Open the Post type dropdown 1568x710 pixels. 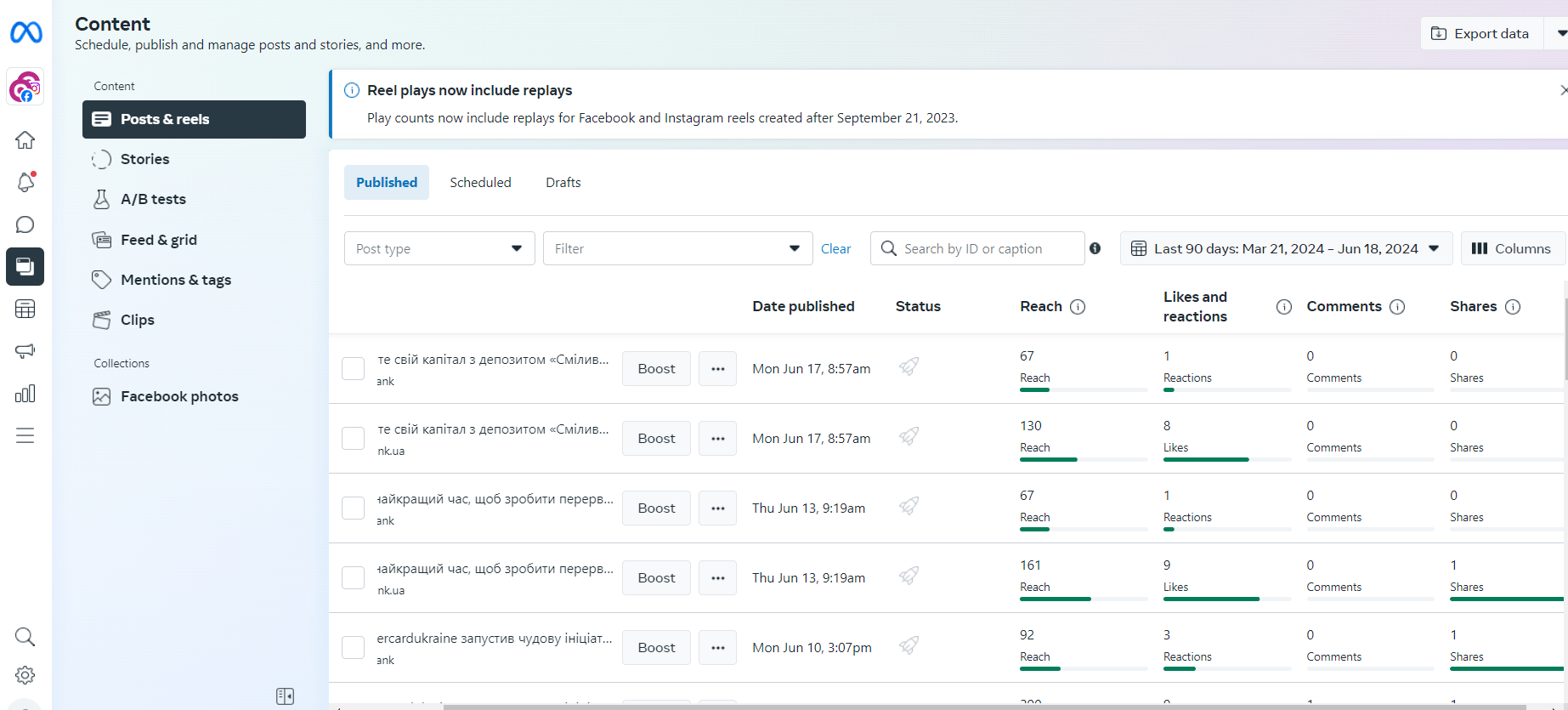click(439, 248)
